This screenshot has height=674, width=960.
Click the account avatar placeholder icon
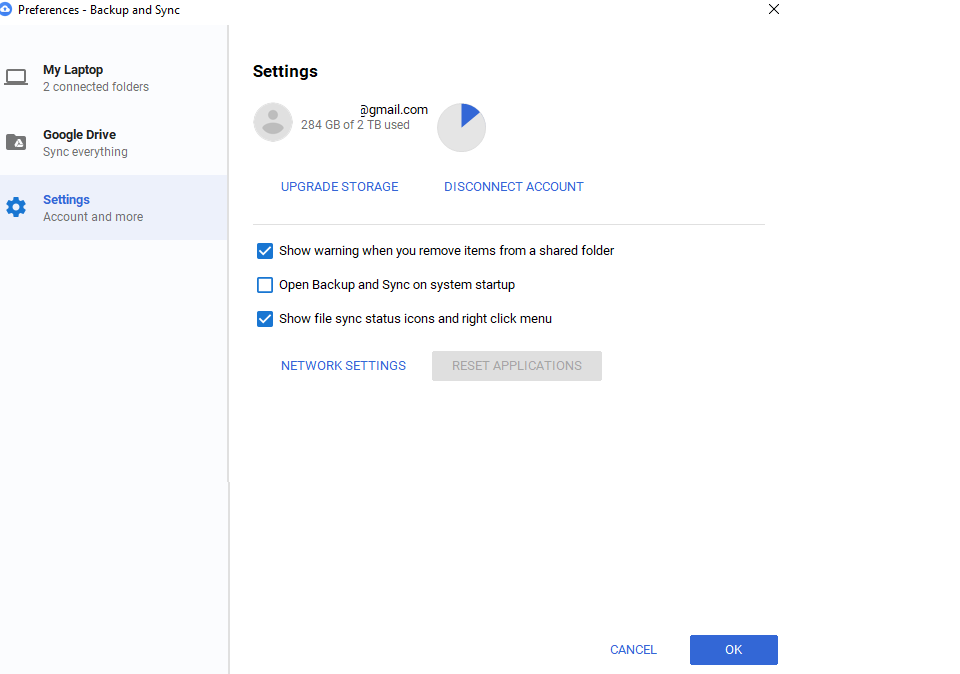point(273,122)
